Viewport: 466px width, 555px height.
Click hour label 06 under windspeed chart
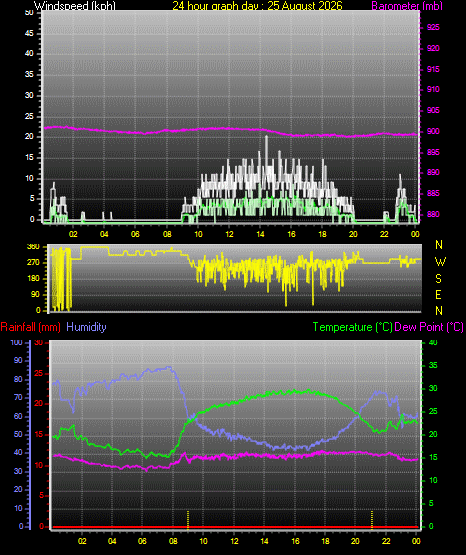pyautogui.click(x=135, y=234)
